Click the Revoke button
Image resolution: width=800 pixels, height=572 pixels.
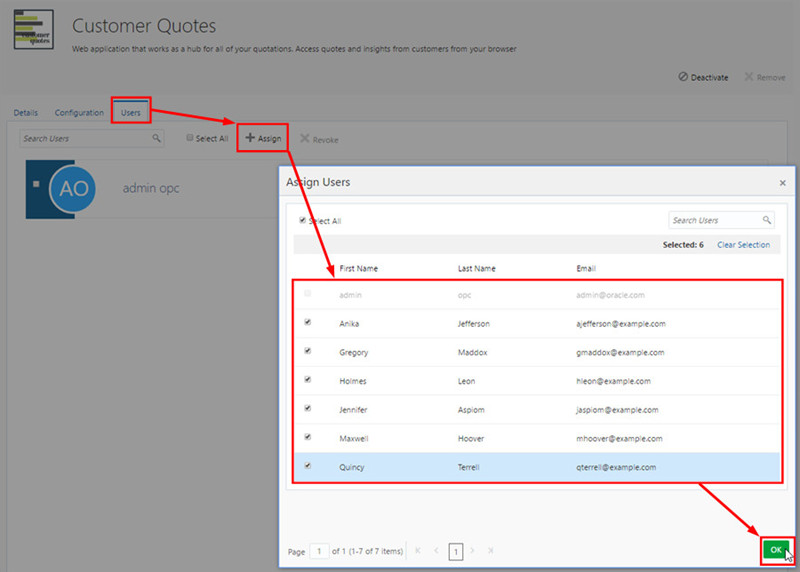[x=319, y=139]
